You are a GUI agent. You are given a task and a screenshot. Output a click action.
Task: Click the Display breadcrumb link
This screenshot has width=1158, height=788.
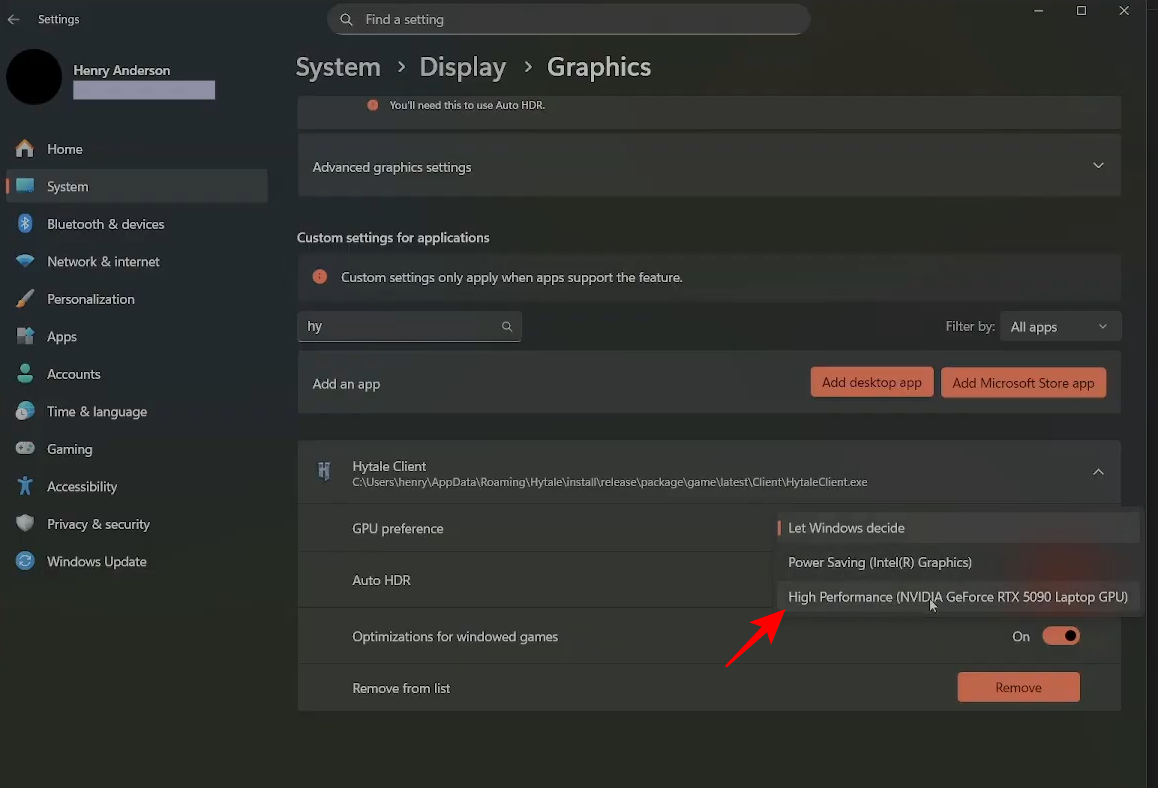coord(462,67)
